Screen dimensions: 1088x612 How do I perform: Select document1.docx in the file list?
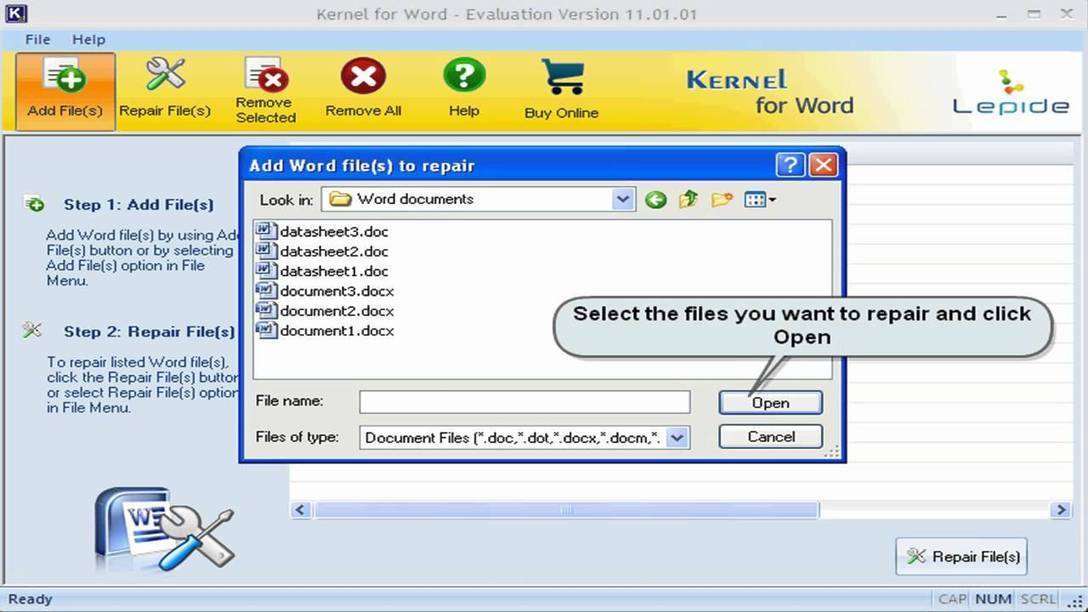[x=325, y=330]
